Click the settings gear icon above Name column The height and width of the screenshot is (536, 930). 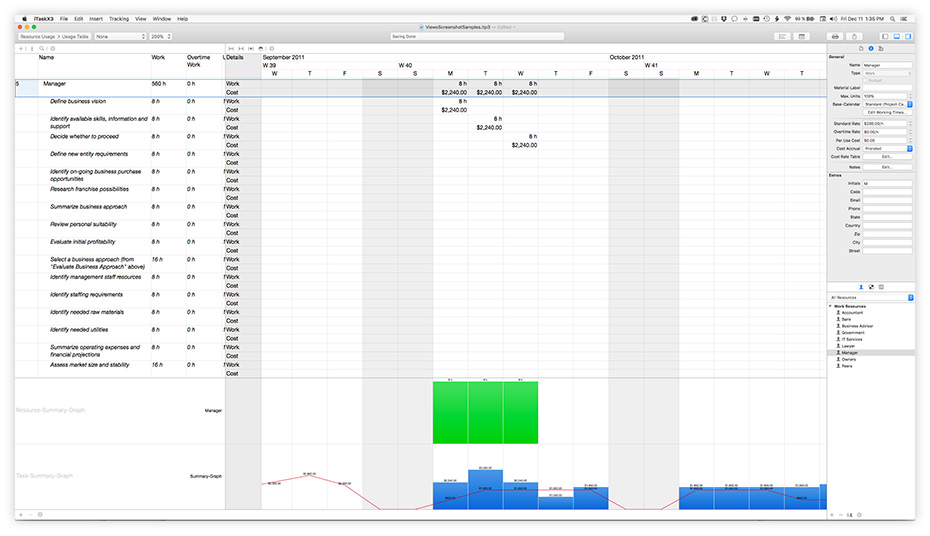[53, 49]
